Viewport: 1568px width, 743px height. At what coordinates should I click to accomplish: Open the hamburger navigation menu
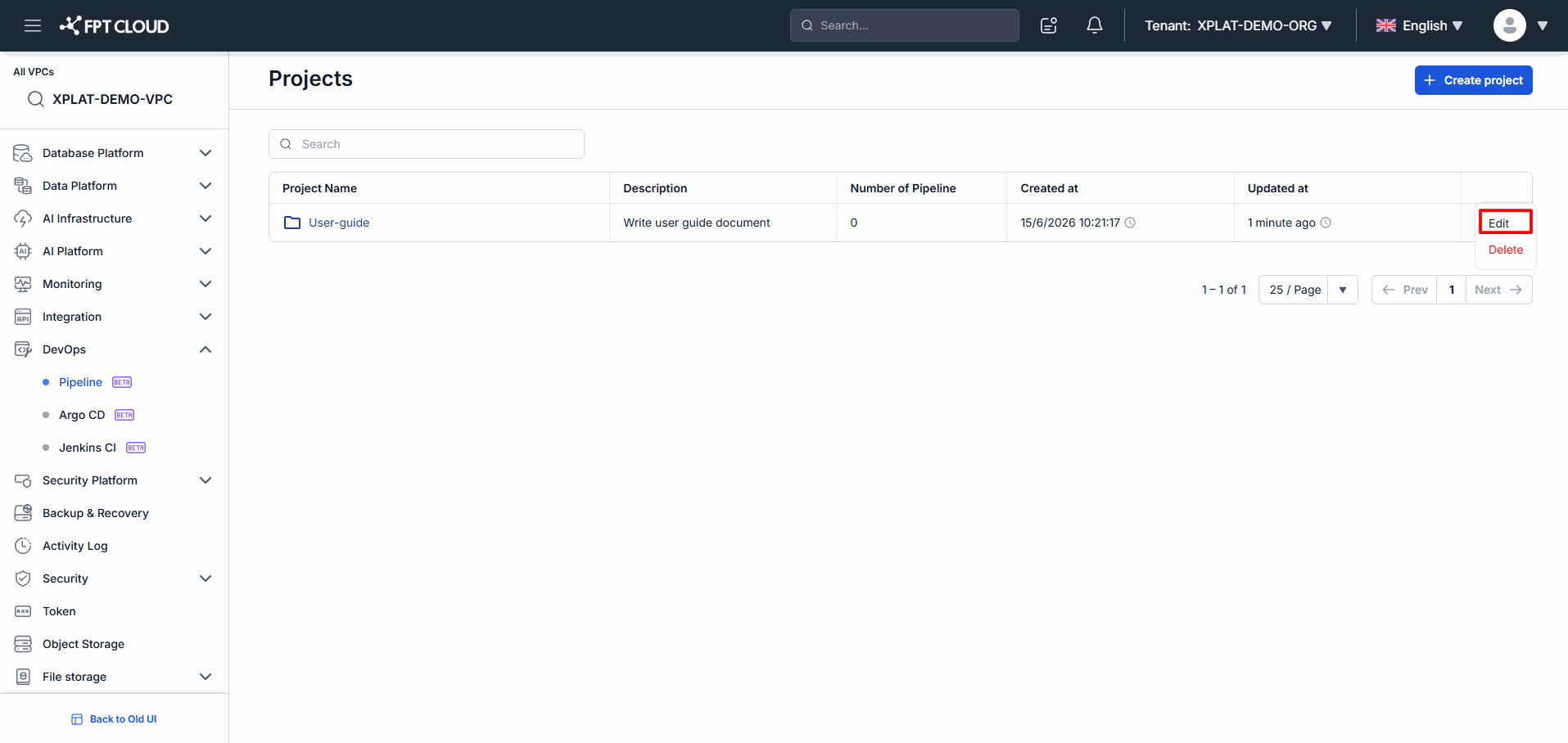[x=33, y=25]
